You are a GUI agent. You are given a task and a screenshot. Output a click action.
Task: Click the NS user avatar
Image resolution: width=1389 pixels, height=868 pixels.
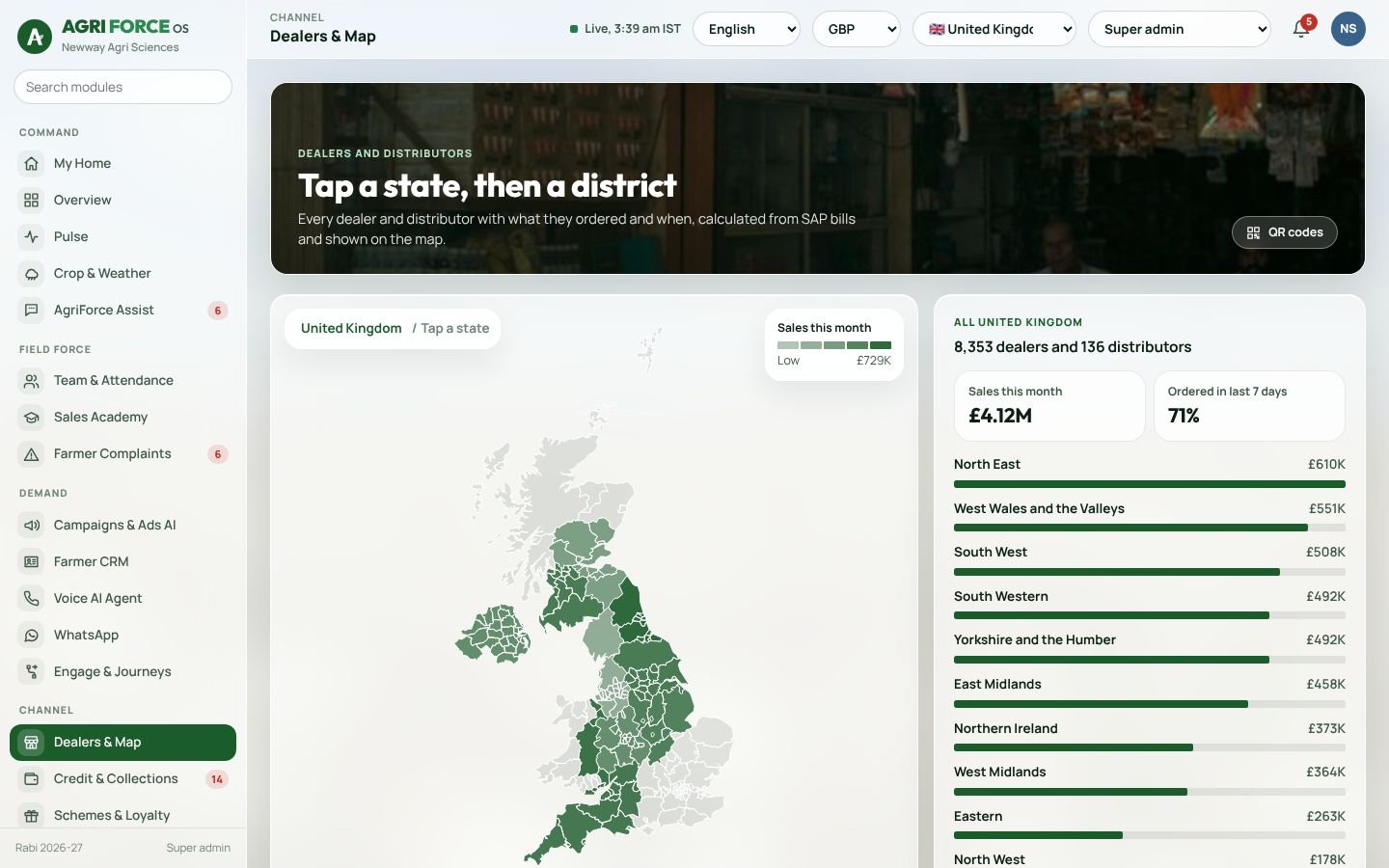(x=1348, y=29)
